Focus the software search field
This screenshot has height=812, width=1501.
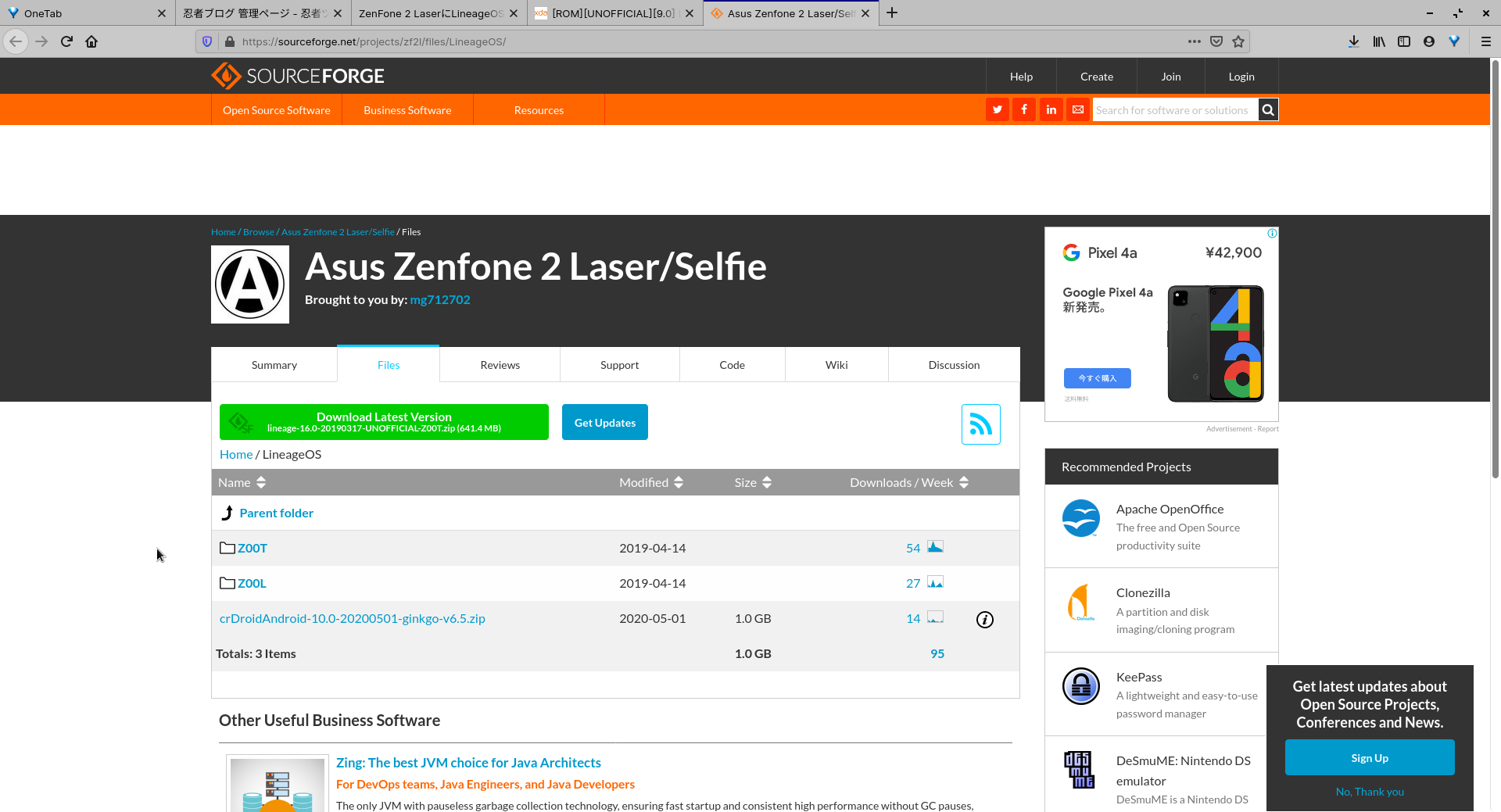[x=1175, y=110]
